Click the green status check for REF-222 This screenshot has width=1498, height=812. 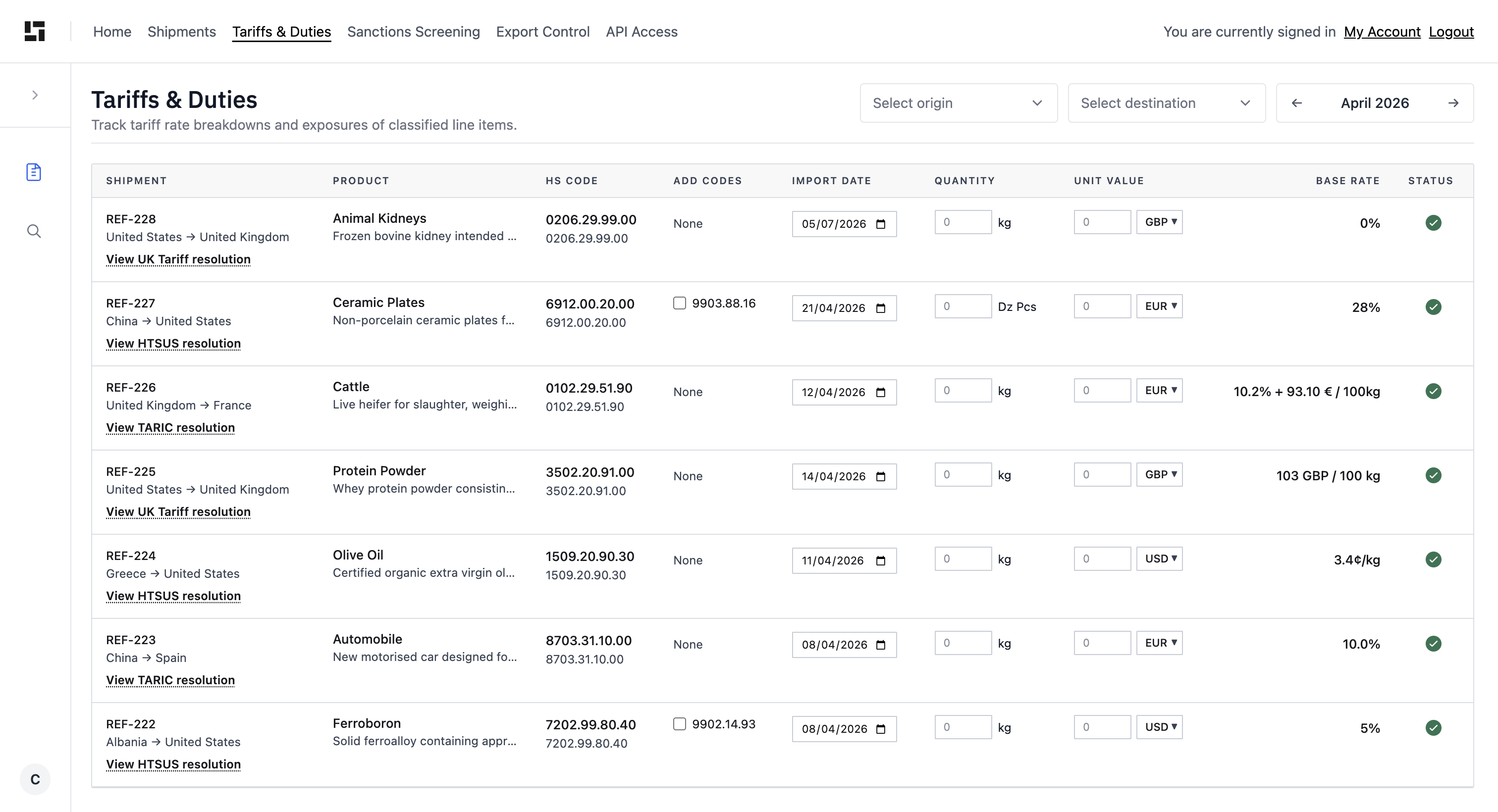(x=1434, y=728)
